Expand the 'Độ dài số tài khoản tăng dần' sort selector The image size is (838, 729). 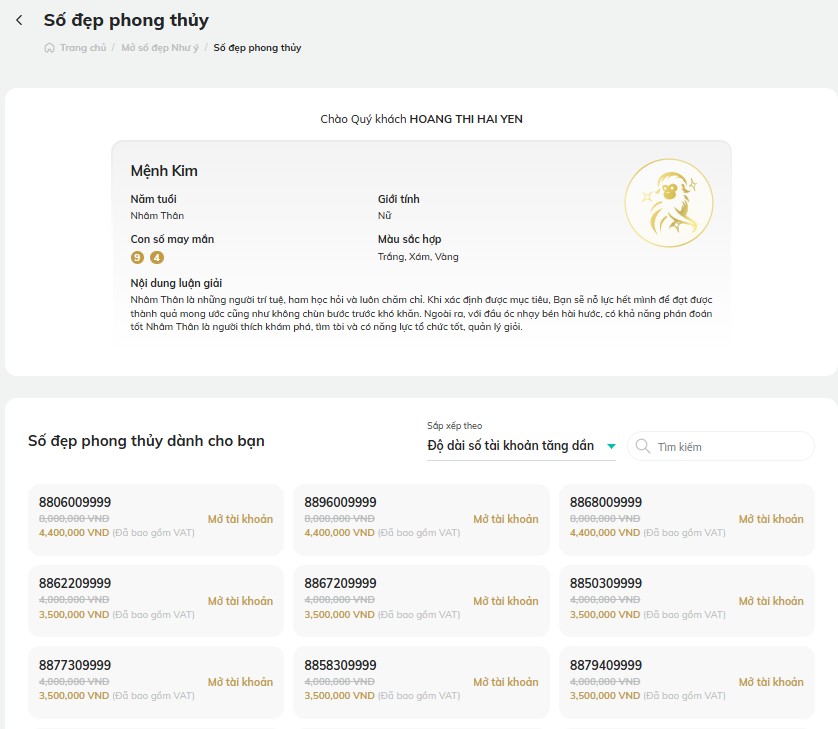coord(521,446)
